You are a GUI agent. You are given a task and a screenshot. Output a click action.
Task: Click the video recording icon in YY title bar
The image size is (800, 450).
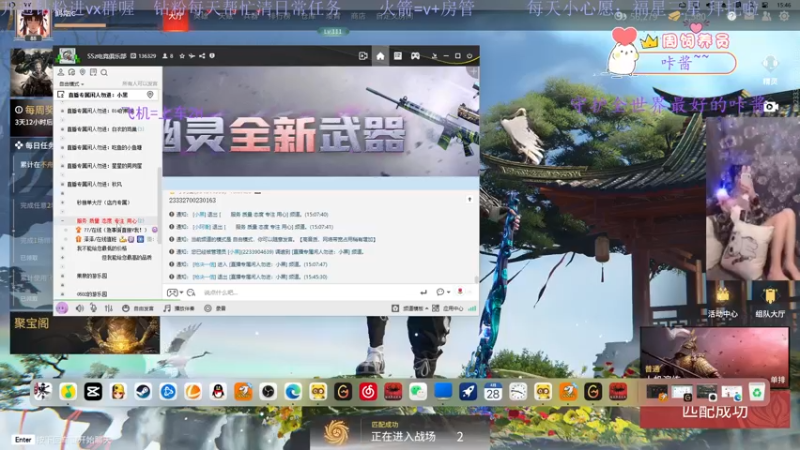tap(363, 56)
